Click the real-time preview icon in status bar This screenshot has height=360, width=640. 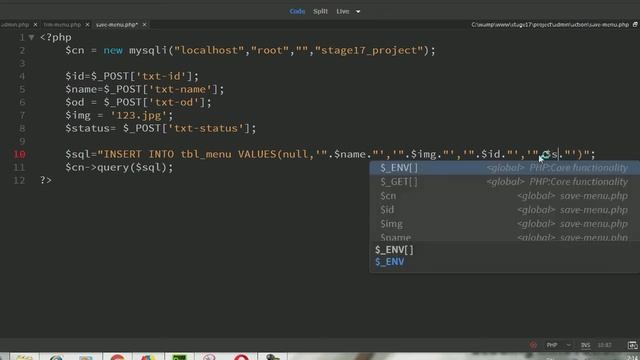pos(632,345)
